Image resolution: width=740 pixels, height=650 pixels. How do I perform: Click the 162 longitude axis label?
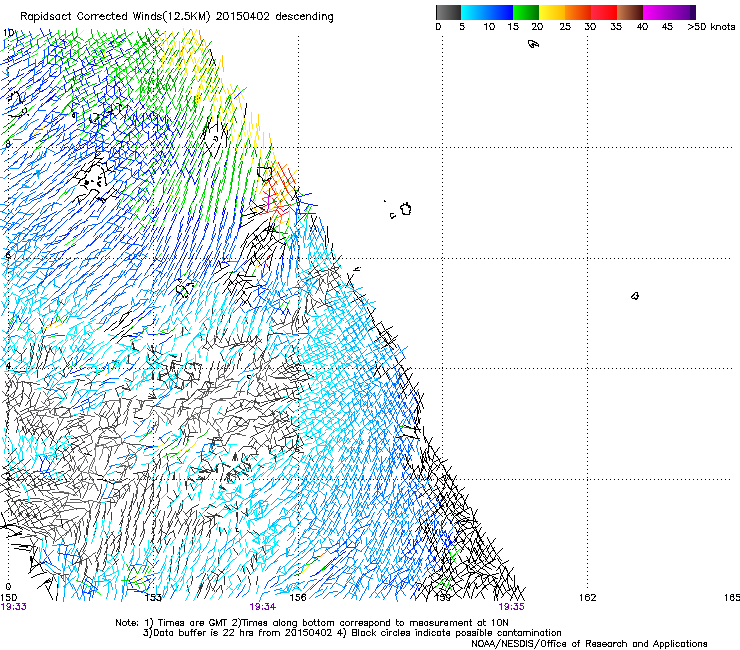point(588,598)
